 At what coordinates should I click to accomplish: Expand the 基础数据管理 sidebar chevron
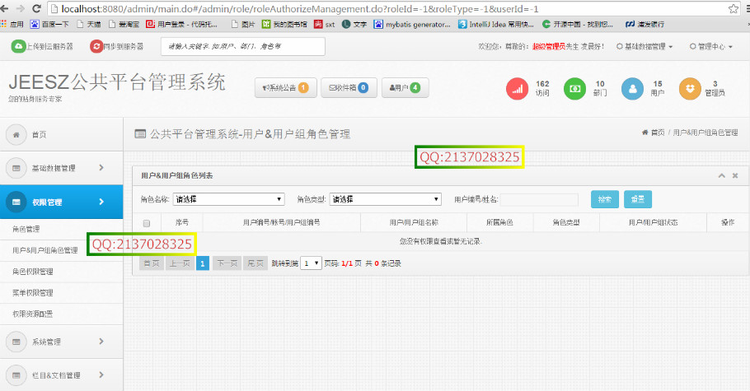pos(101,168)
